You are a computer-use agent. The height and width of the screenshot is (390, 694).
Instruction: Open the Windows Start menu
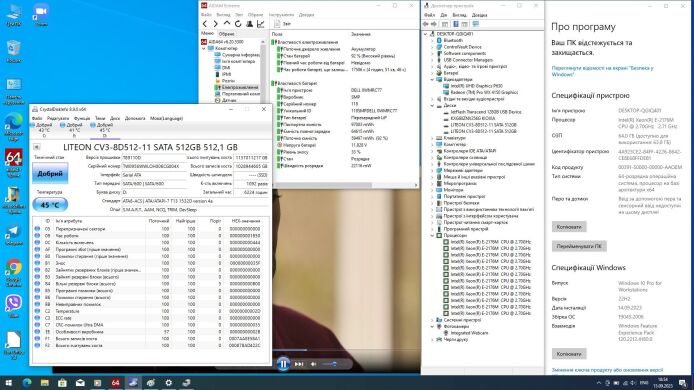tap(8, 382)
